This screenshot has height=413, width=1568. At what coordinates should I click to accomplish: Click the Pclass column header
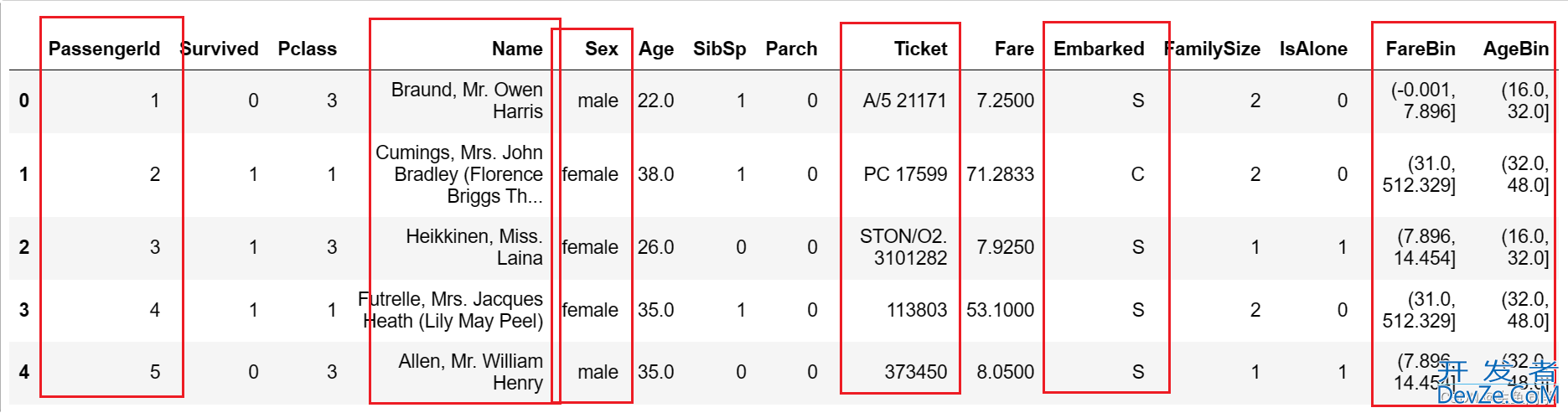click(x=307, y=49)
